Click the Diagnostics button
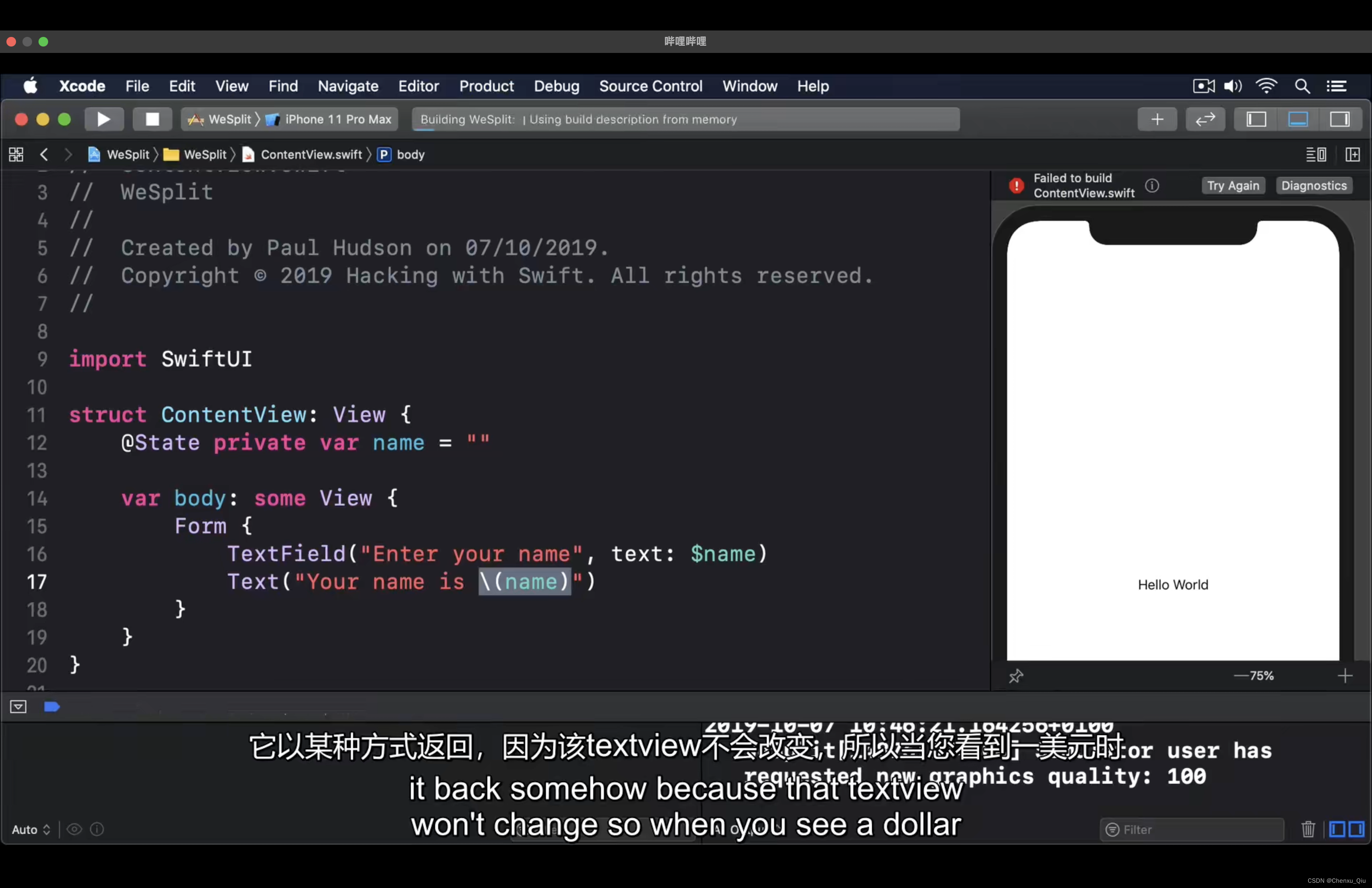This screenshot has width=1372, height=888. point(1313,186)
